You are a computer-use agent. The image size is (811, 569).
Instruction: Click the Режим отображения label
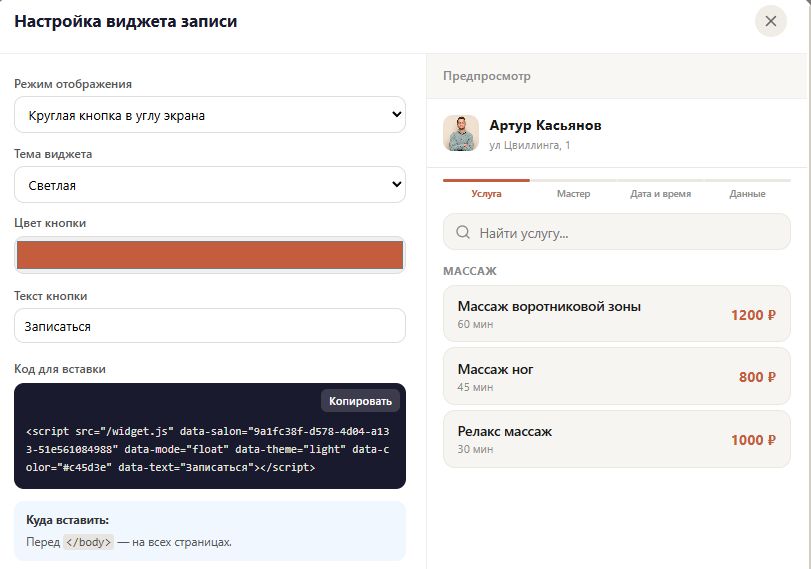pos(73,84)
